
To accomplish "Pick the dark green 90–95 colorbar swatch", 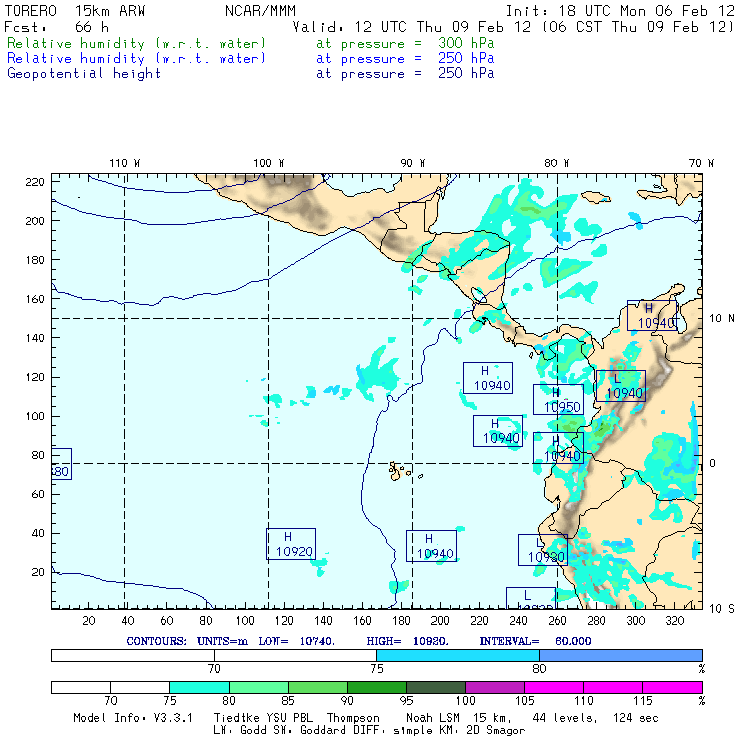I will point(377,687).
